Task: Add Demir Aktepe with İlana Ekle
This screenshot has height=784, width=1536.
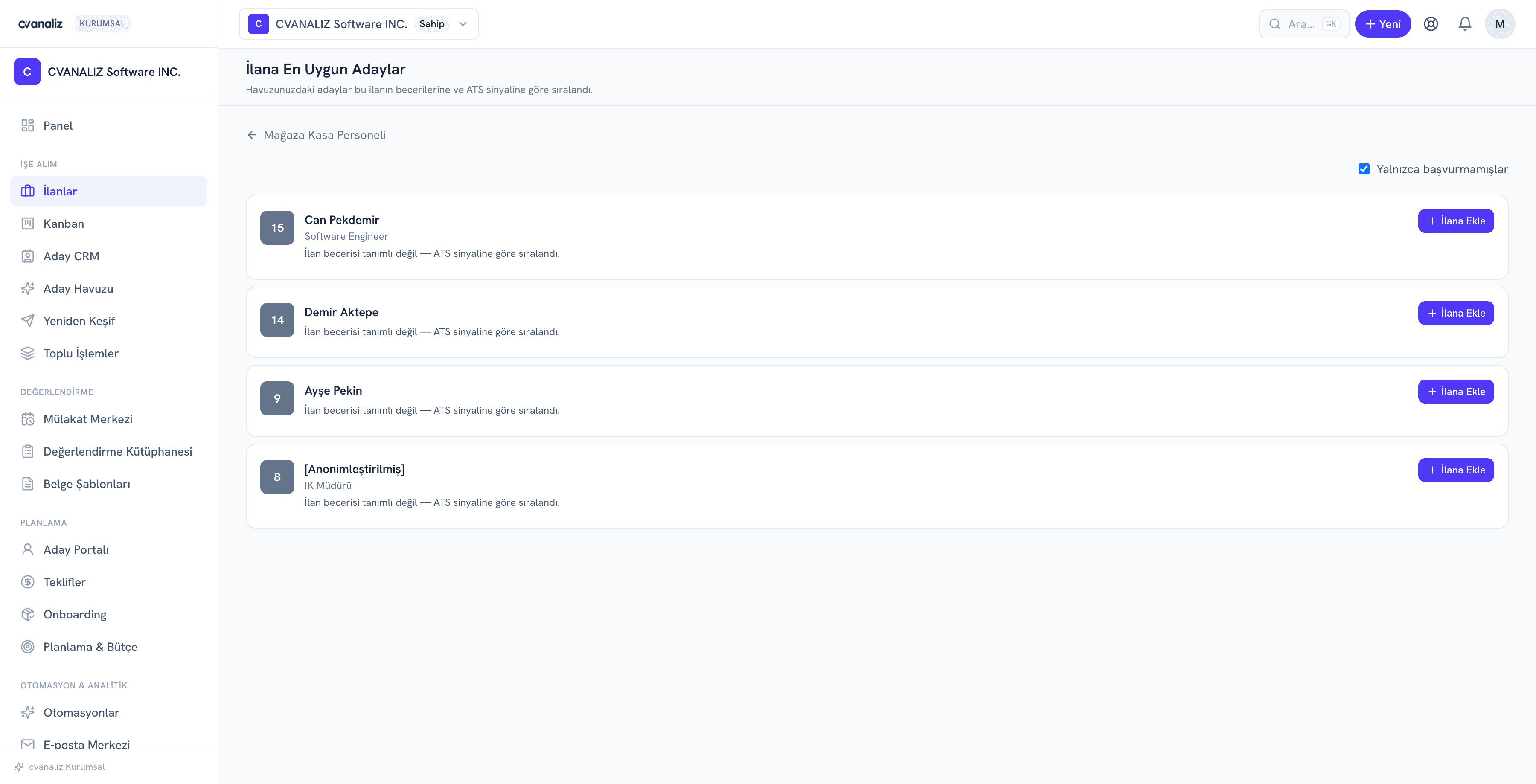Action: [x=1456, y=313]
